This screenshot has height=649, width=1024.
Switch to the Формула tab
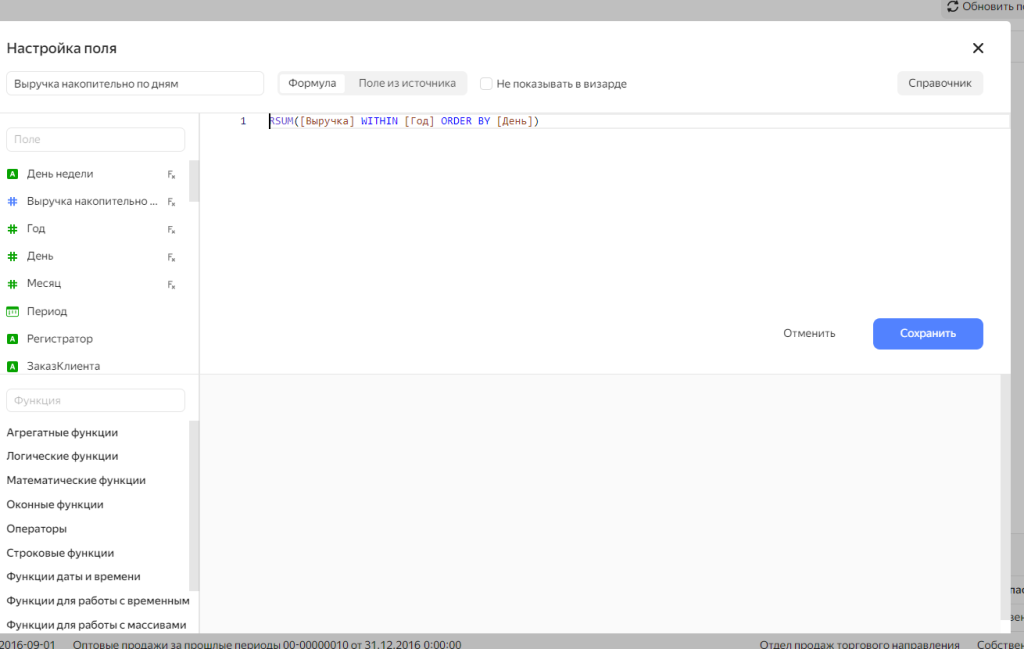pyautogui.click(x=312, y=83)
